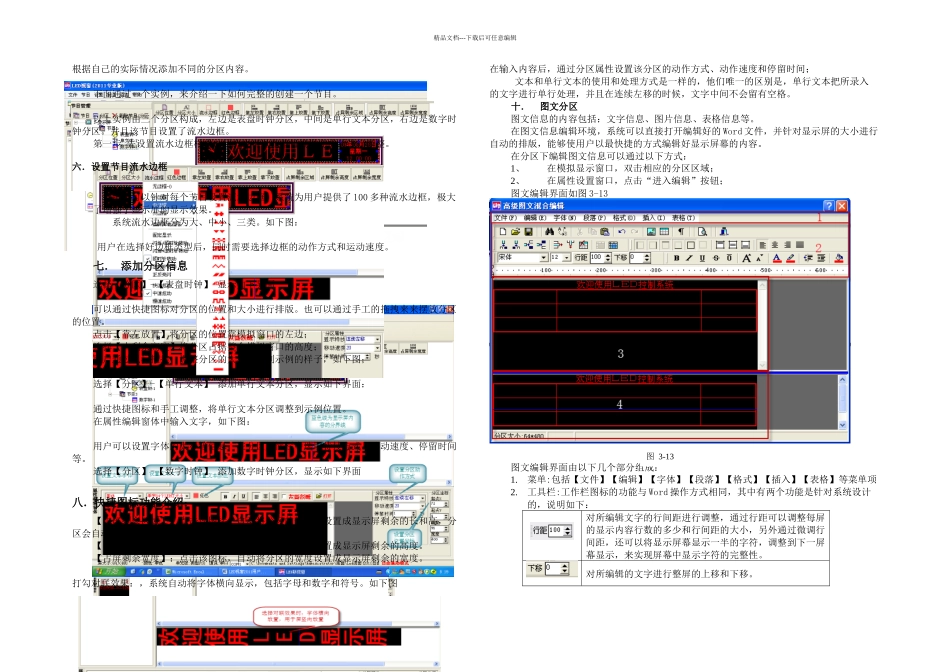Image resolution: width=950 pixels, height=672 pixels.
Task: Toggle Strikethrough formatting button
Action: pos(716,258)
